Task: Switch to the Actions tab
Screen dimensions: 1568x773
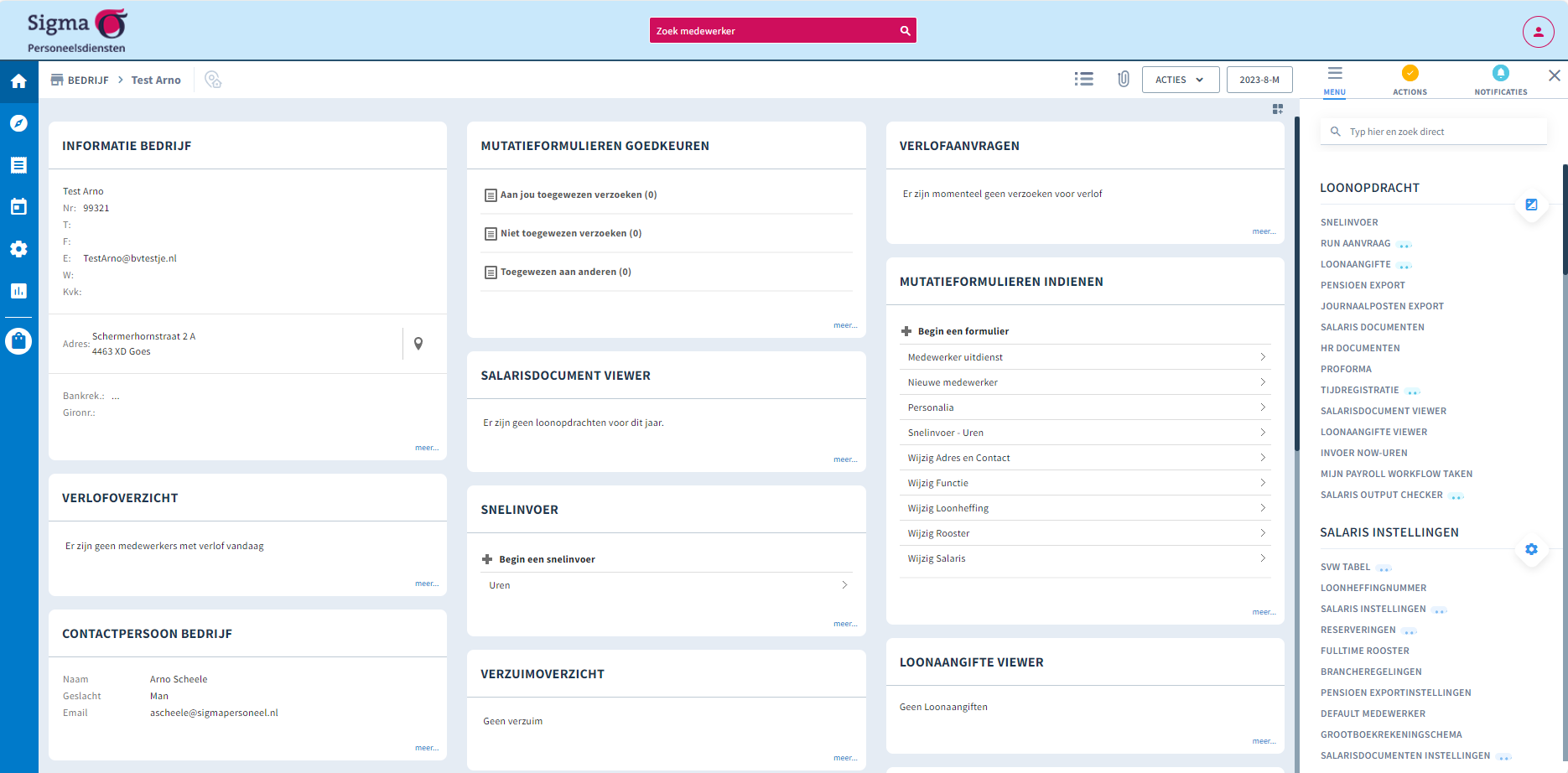Action: click(1410, 80)
